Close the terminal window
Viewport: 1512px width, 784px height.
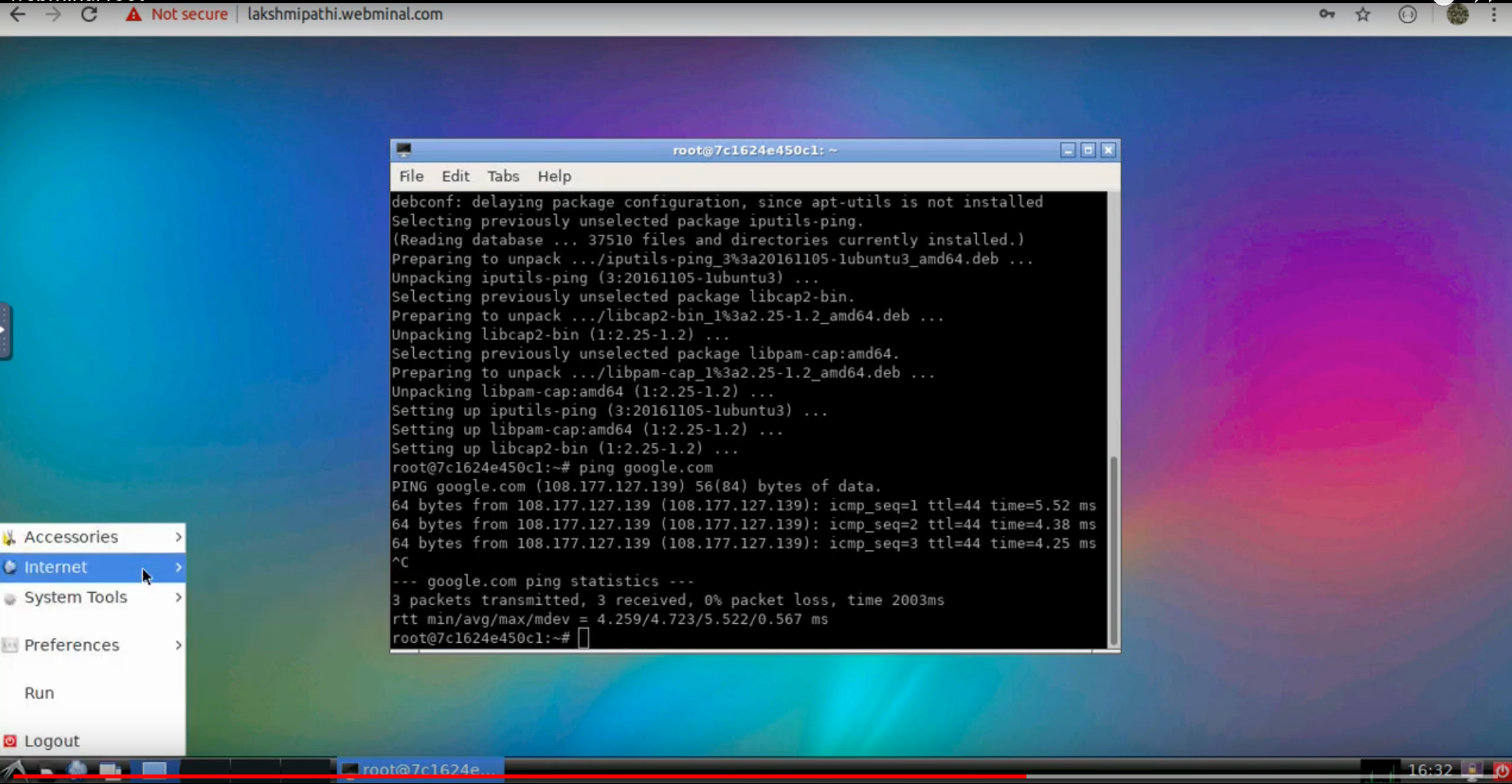1108,150
